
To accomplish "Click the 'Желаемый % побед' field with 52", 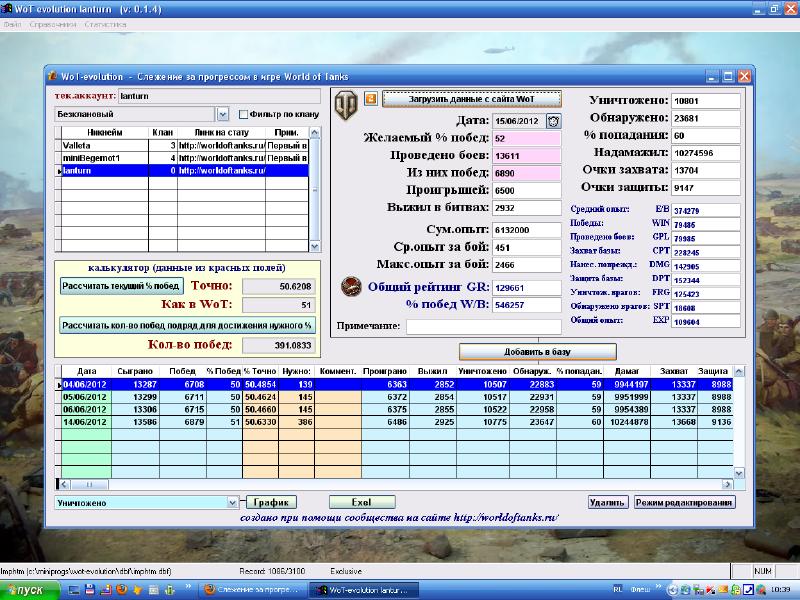I will pos(527,138).
